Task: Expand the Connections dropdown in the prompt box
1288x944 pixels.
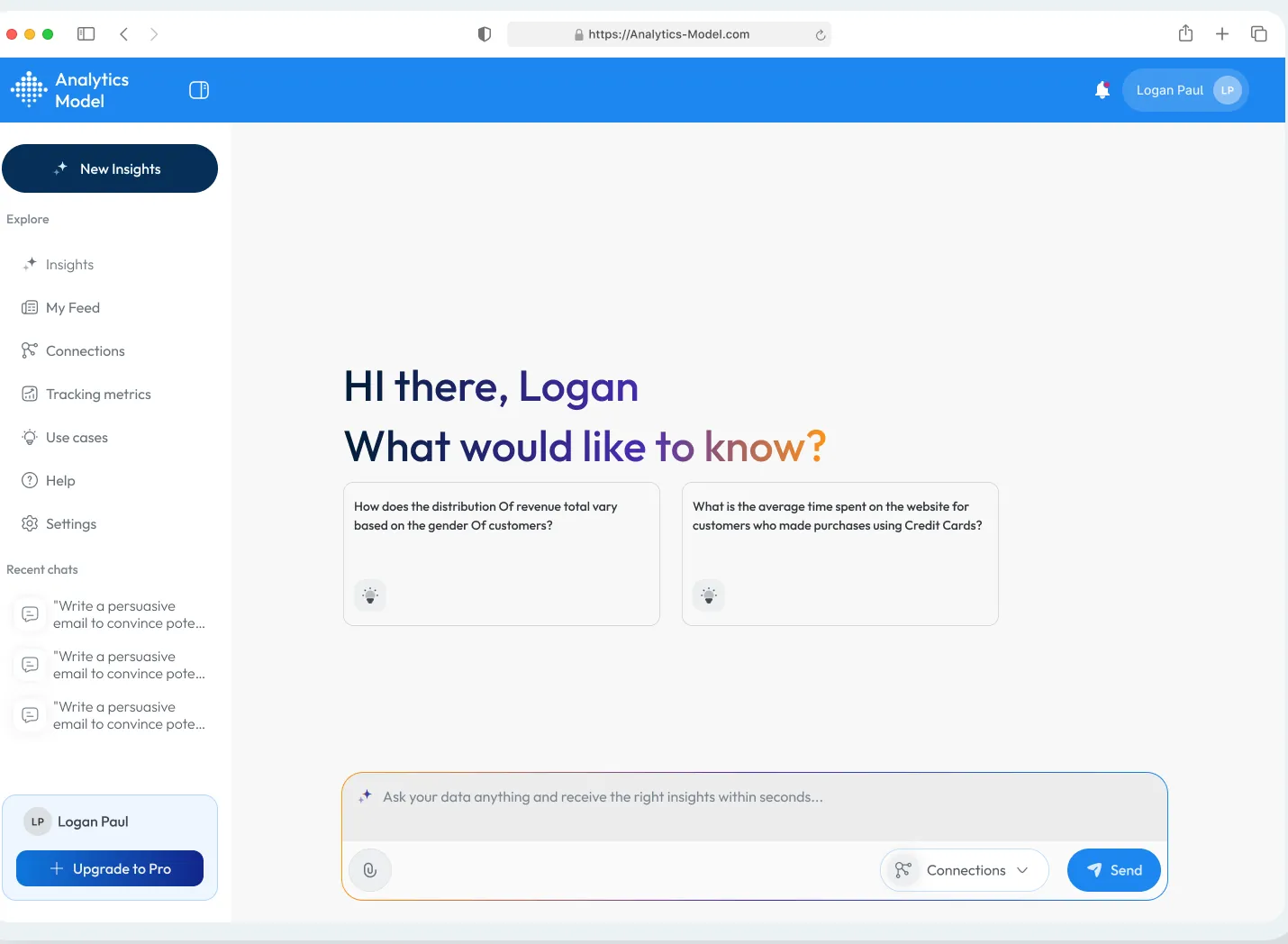Action: pyautogui.click(x=965, y=870)
